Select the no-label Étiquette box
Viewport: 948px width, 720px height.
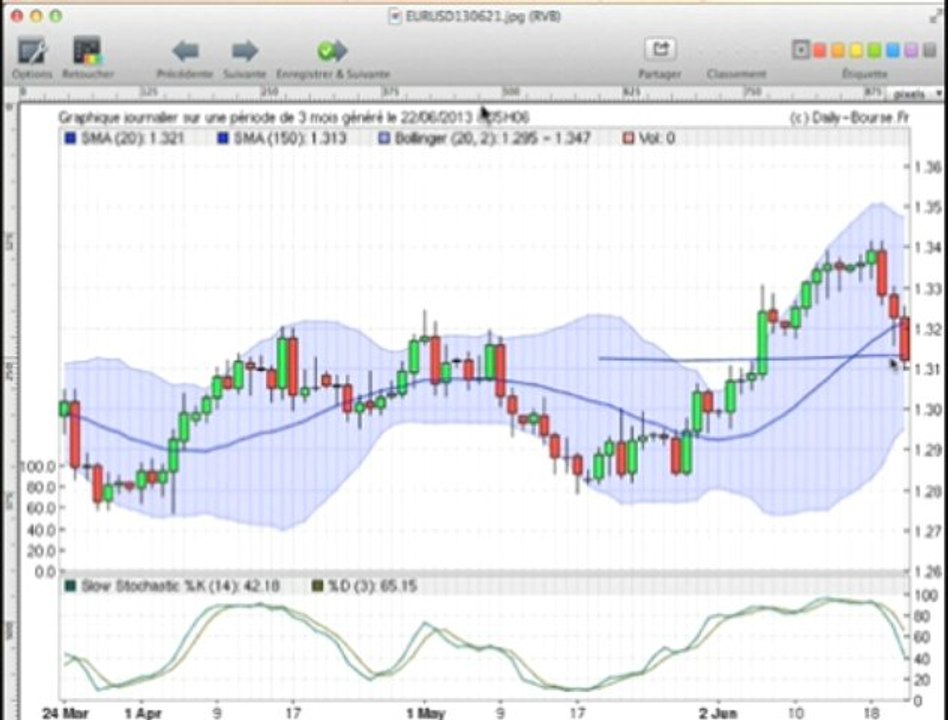tap(800, 51)
